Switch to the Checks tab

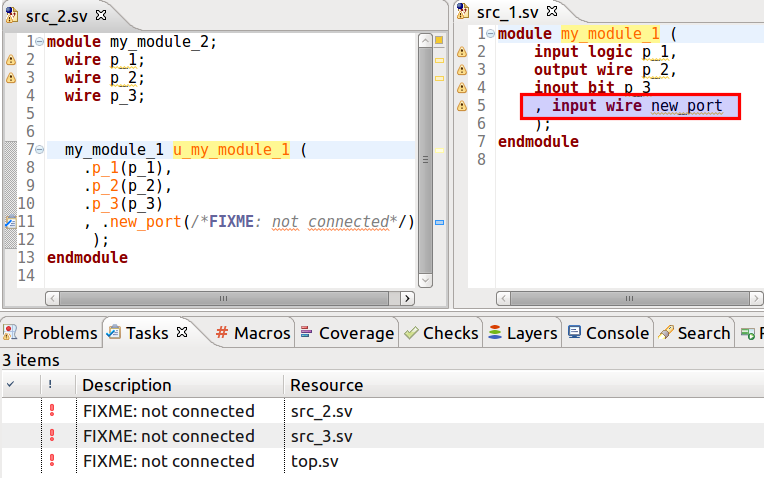(x=441, y=333)
